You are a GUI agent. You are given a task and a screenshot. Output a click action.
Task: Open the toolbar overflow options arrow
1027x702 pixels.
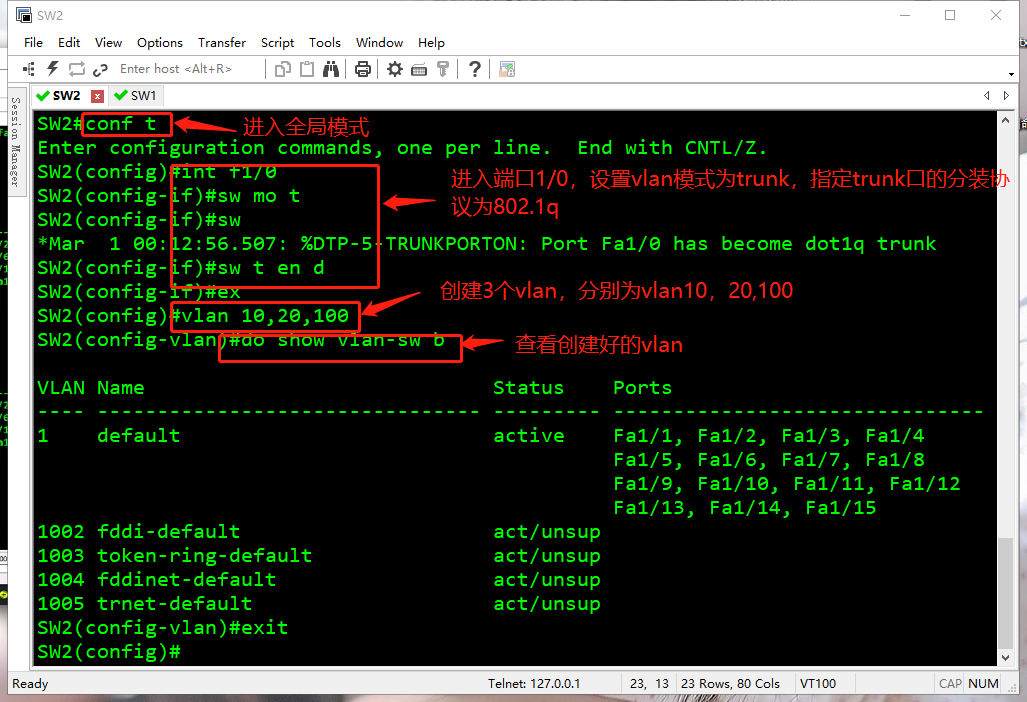point(1012,74)
